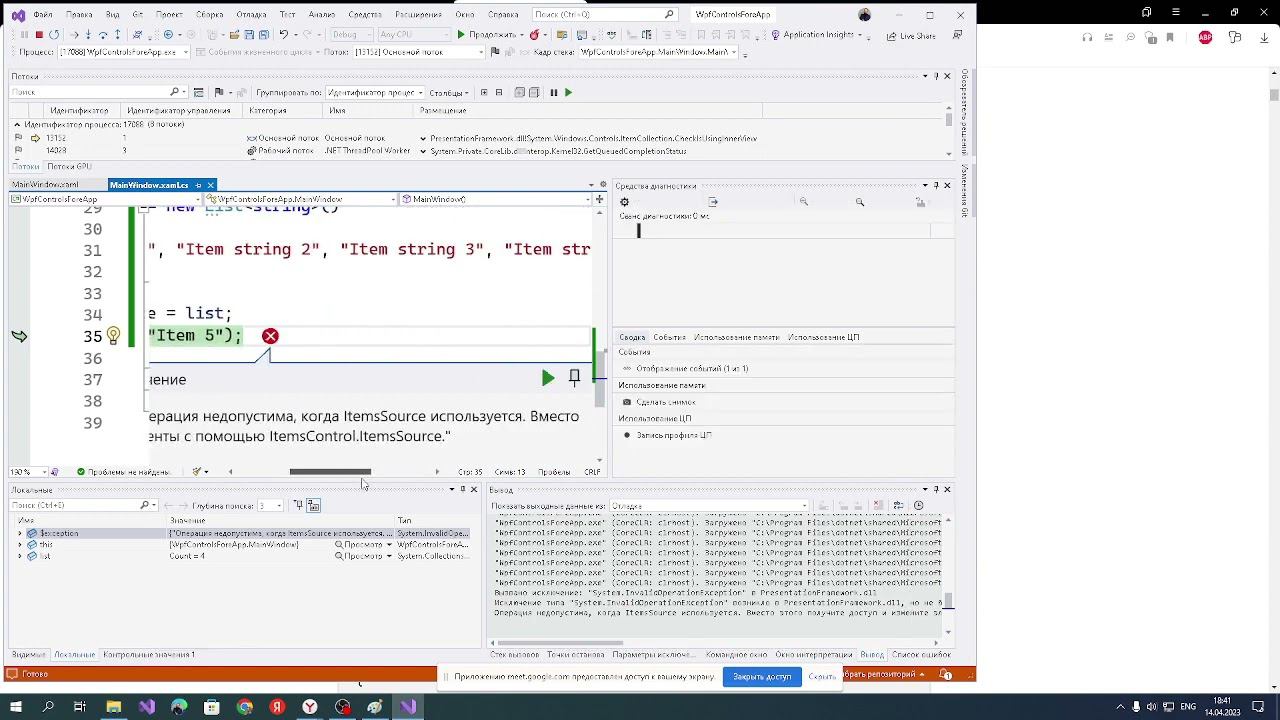Open the Файл menu

[43, 15]
